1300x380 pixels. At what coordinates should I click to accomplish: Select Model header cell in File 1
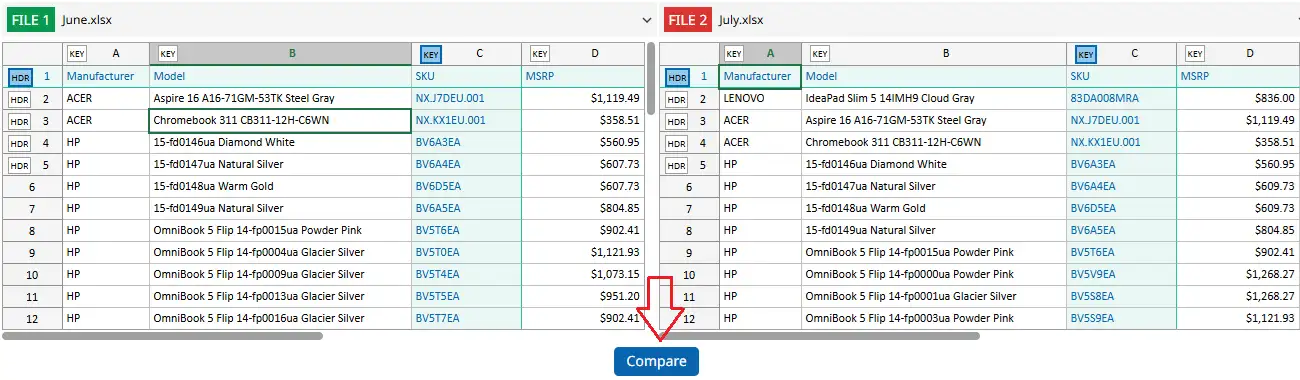tap(281, 76)
